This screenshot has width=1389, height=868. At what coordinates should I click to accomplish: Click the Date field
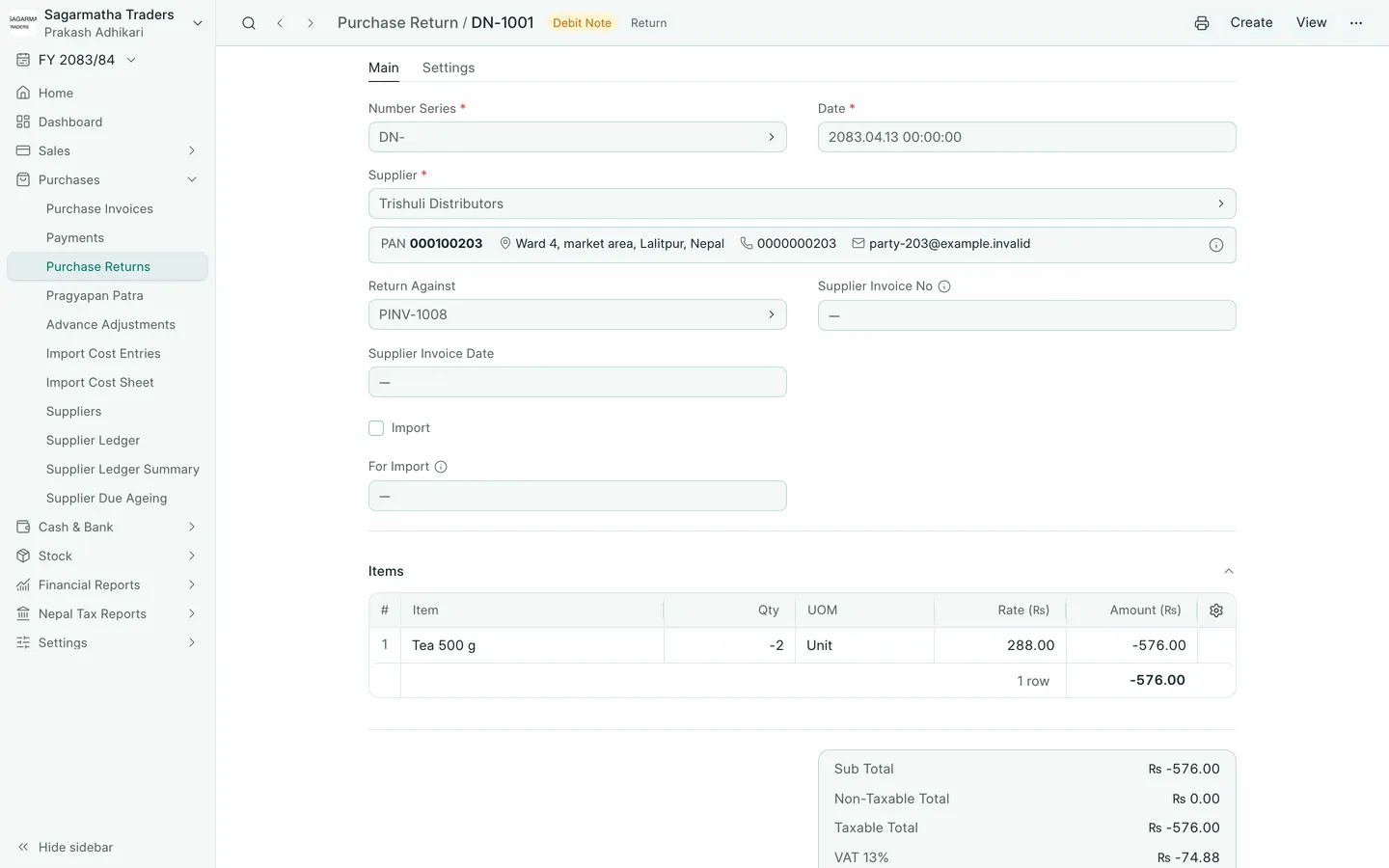click(1026, 137)
